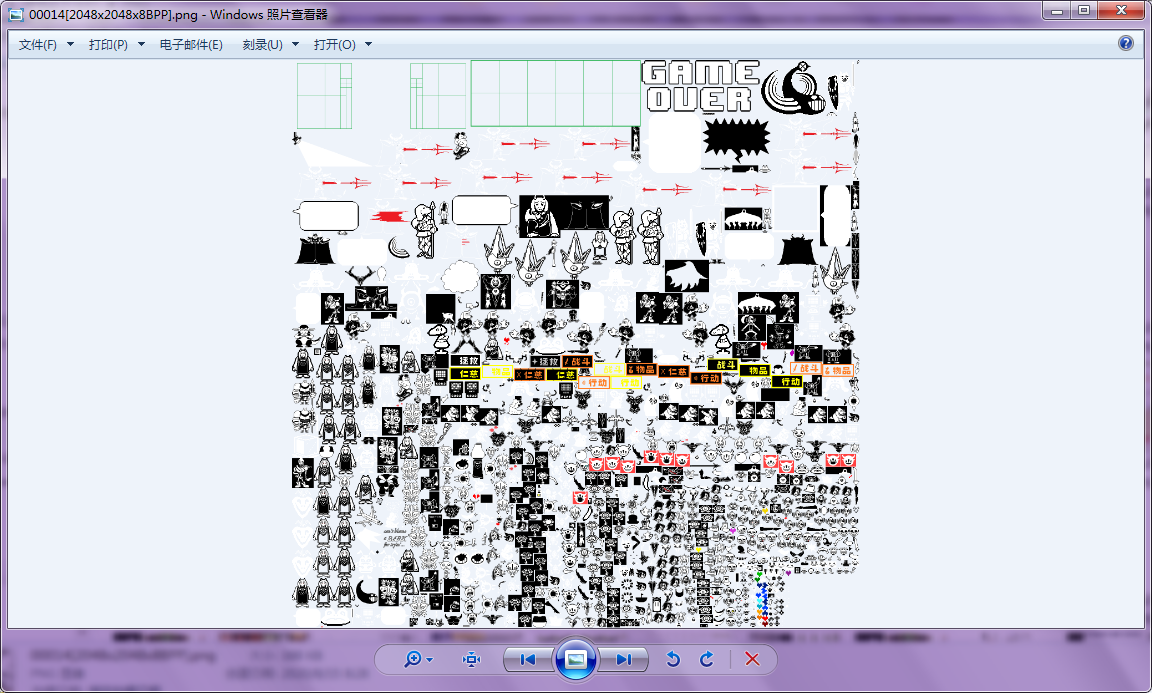Expand the 打印(P) dropdown arrow

click(x=142, y=45)
